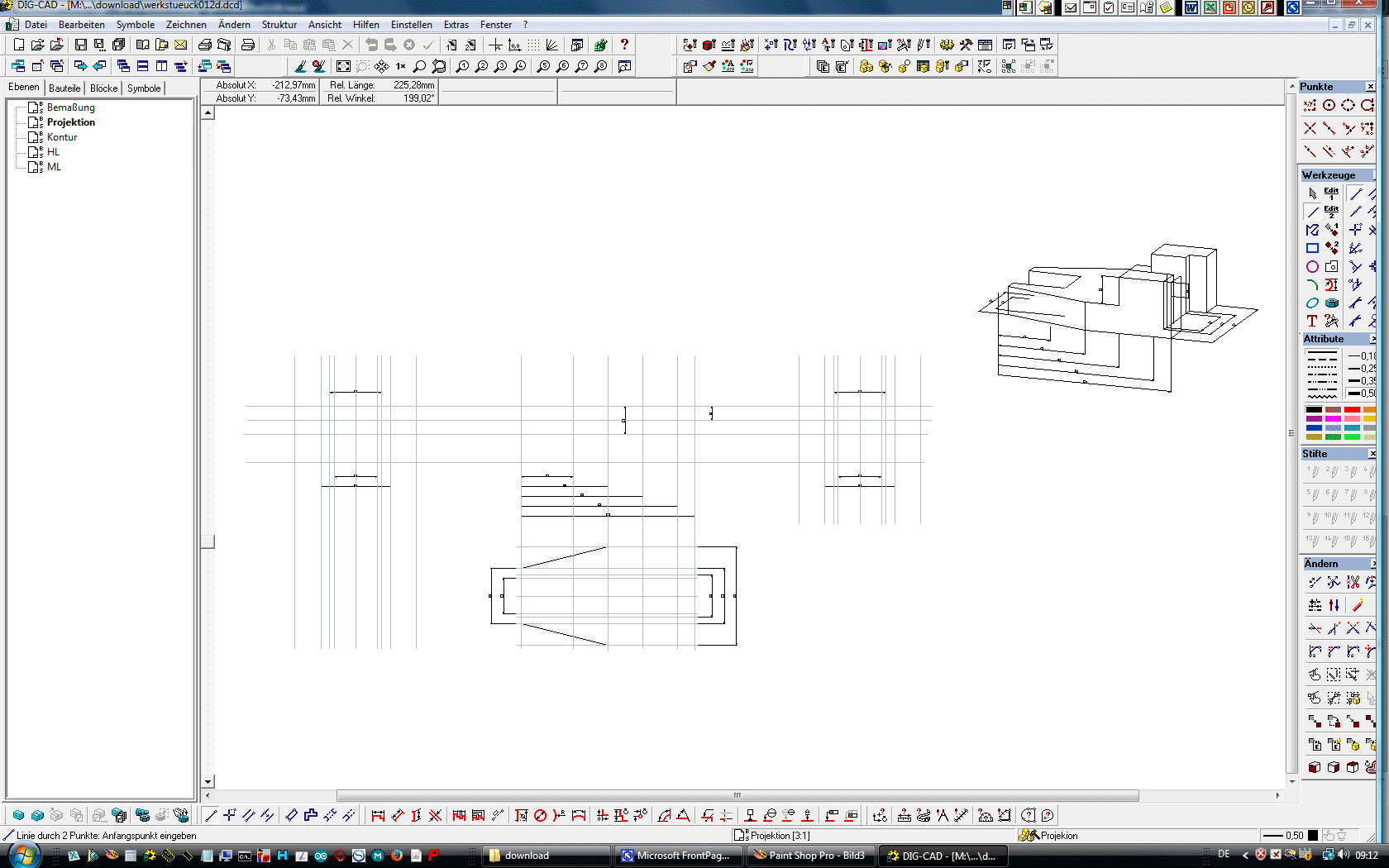Viewport: 1389px width, 868px height.
Task: Pick the magenta color swatch
Action: pos(1333,418)
